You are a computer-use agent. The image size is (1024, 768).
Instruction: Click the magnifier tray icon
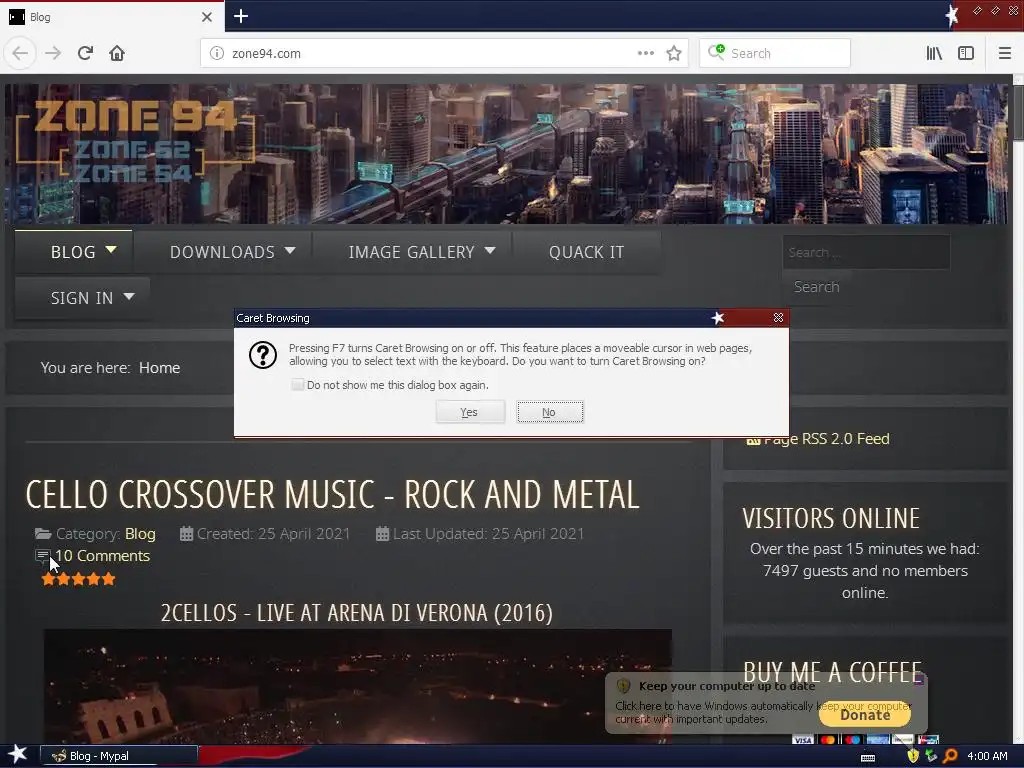pos(950,756)
